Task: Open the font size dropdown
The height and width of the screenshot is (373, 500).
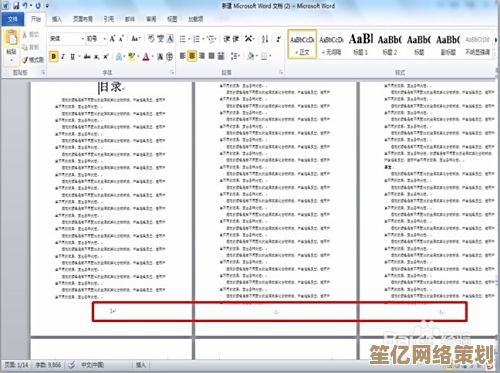Action: pyautogui.click(x=104, y=39)
